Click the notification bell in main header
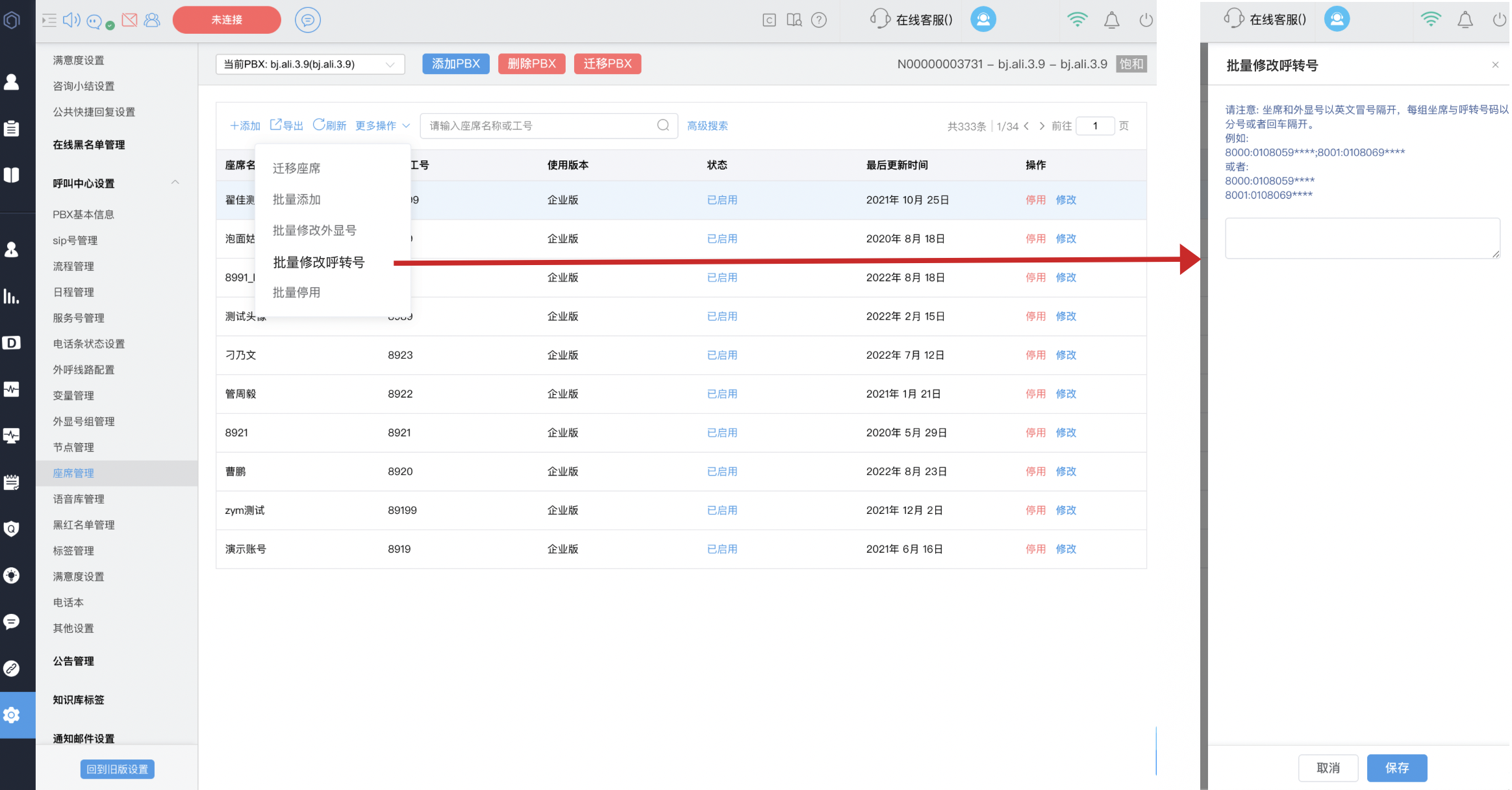This screenshot has width=1512, height=790. click(x=1111, y=20)
